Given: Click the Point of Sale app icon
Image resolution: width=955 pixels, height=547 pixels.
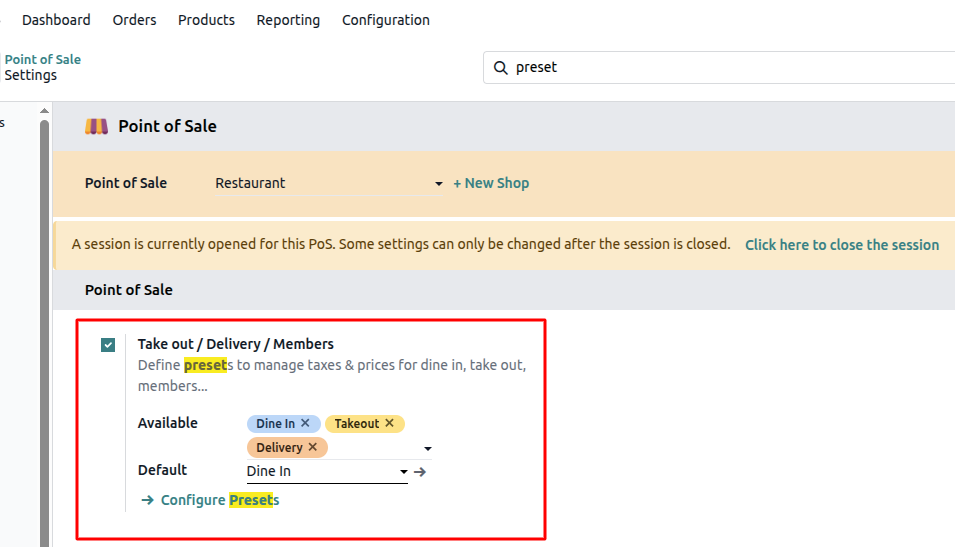Looking at the screenshot, I should 96,127.
